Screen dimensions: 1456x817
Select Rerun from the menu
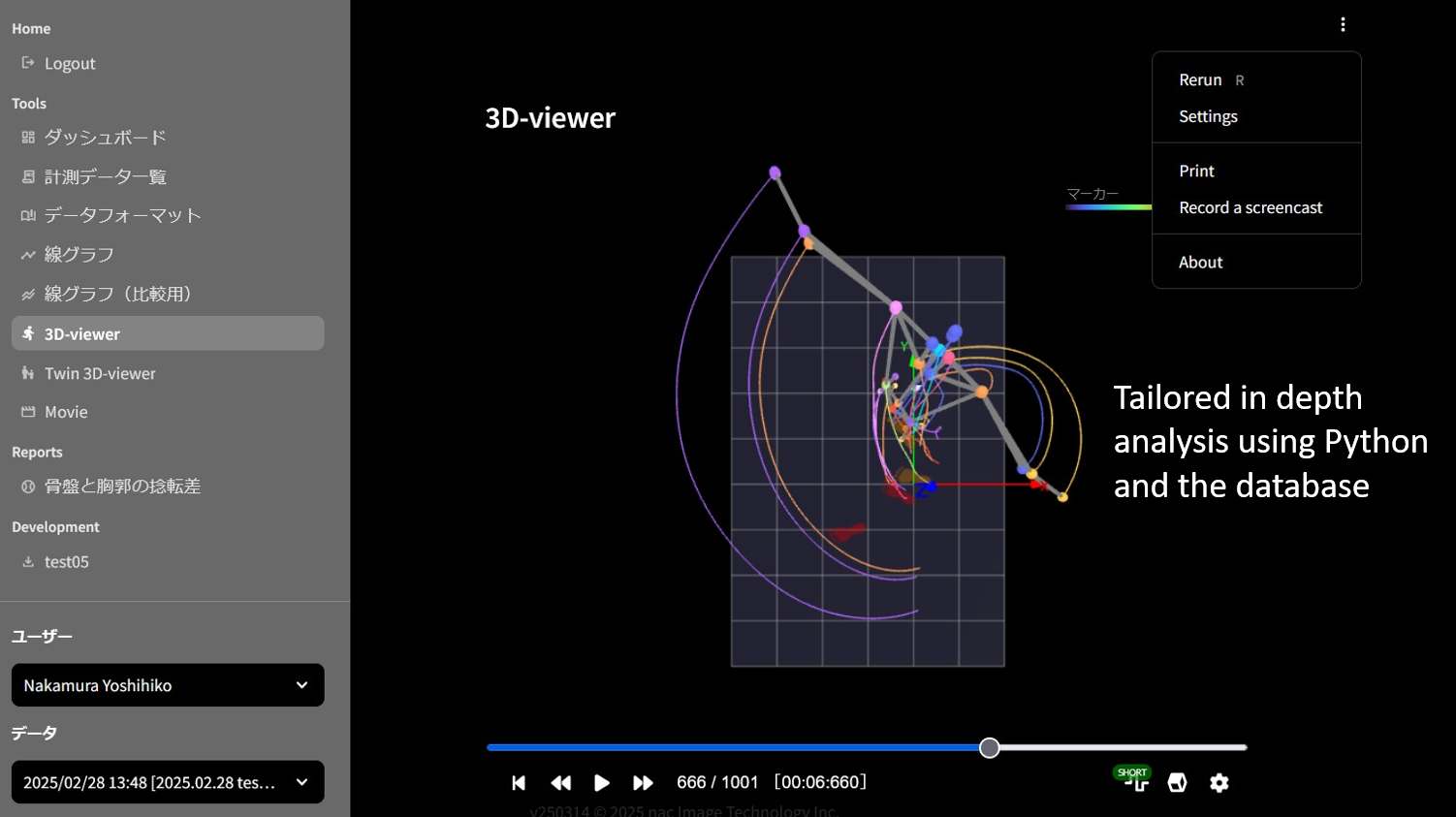coord(1200,80)
